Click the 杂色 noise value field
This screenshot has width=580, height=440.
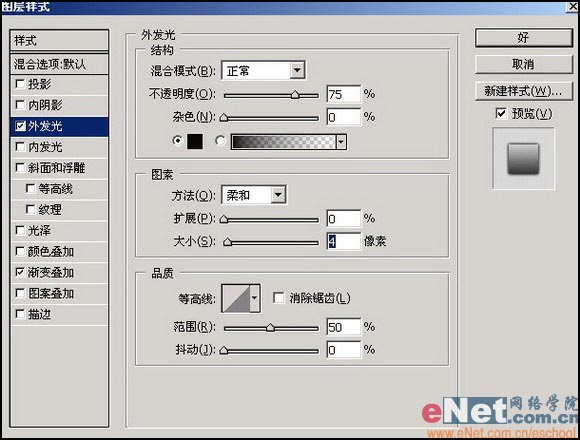(344, 117)
